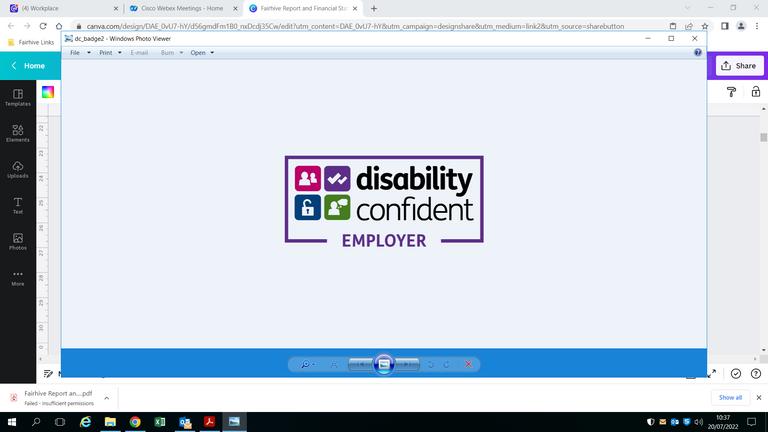
Task: Click Show all downloads
Action: 730,397
